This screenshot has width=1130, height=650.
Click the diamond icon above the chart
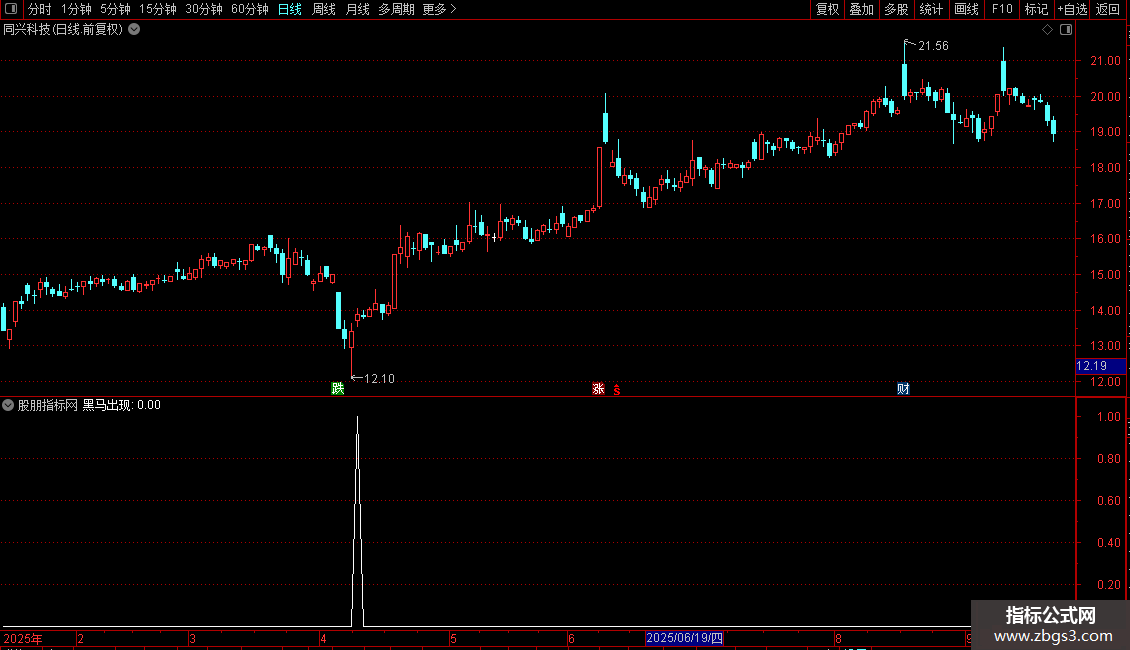(1048, 30)
